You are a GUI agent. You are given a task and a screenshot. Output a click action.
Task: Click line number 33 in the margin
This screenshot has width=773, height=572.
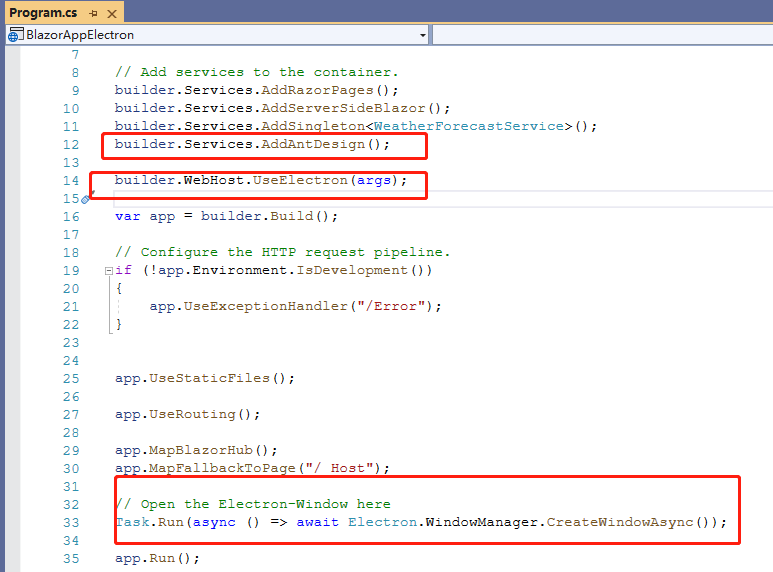coord(70,523)
